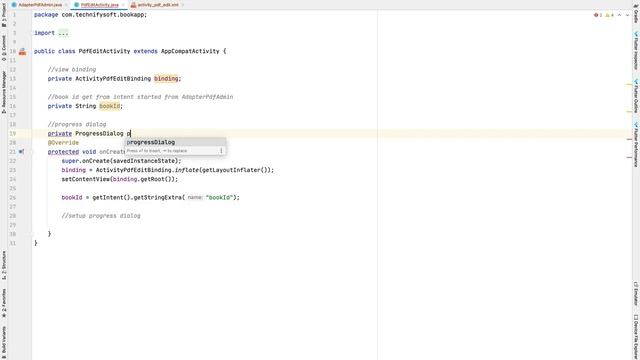Image resolution: width=640 pixels, height=360 pixels.
Task: Go to previous highlighted error arrow
Action: tap(620, 15)
